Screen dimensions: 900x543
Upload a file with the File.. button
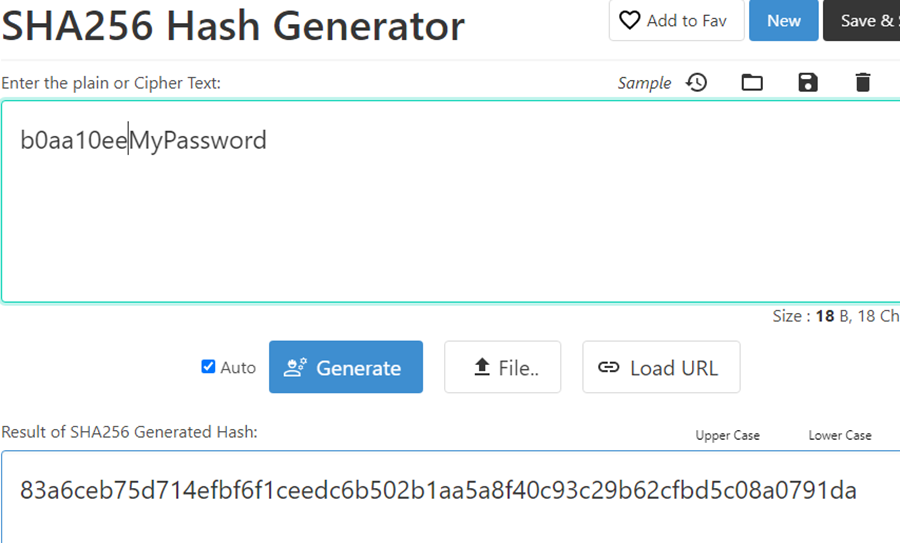[502, 368]
